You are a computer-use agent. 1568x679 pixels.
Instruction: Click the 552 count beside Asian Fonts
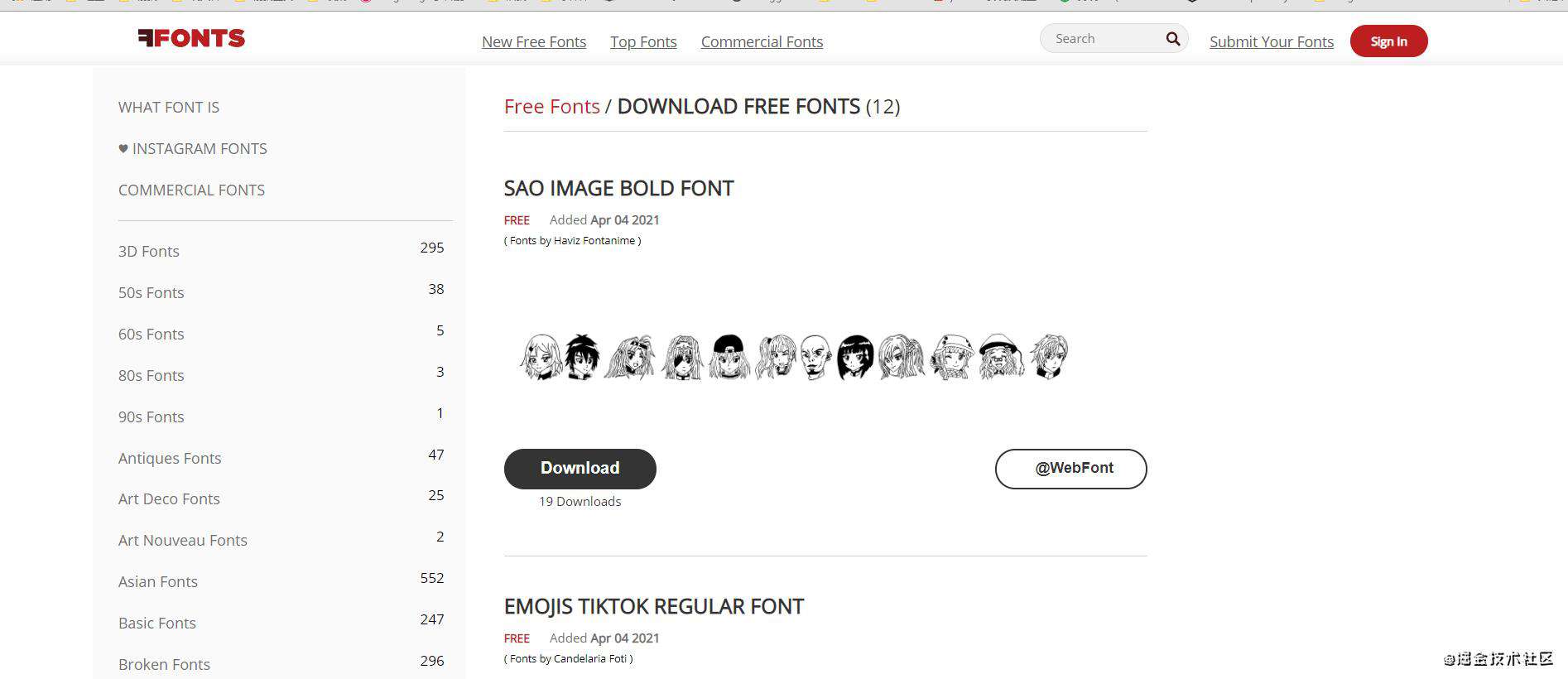click(432, 579)
